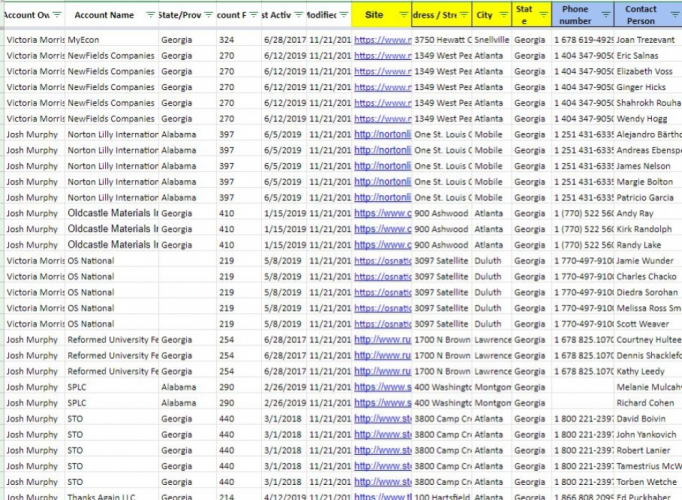Select the contact cell 'John Yankovich'
The width and height of the screenshot is (682, 500).
coord(648,434)
